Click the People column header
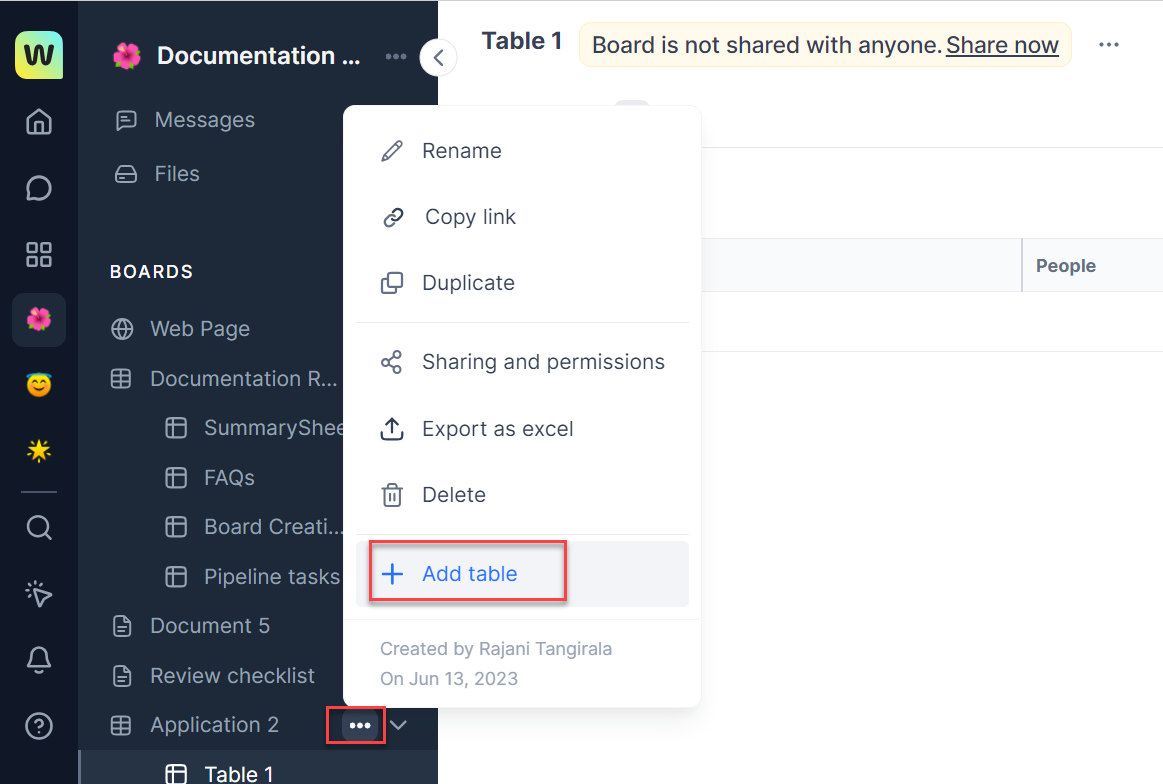The width and height of the screenshot is (1163, 784). coord(1065,266)
